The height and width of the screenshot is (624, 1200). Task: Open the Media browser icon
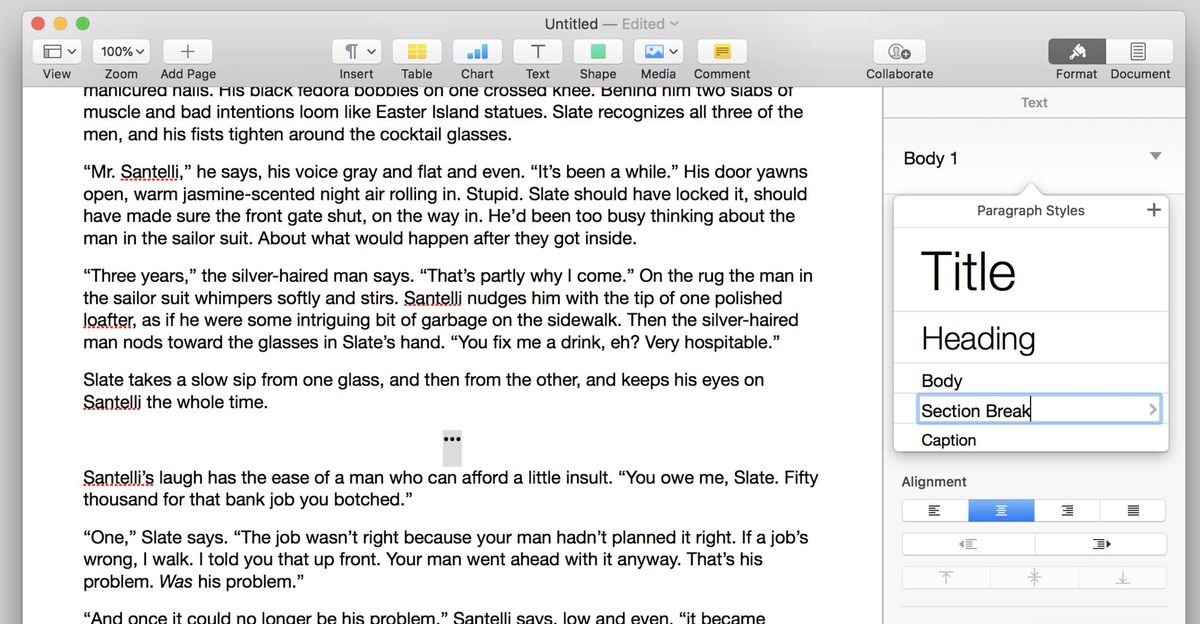click(x=652, y=52)
